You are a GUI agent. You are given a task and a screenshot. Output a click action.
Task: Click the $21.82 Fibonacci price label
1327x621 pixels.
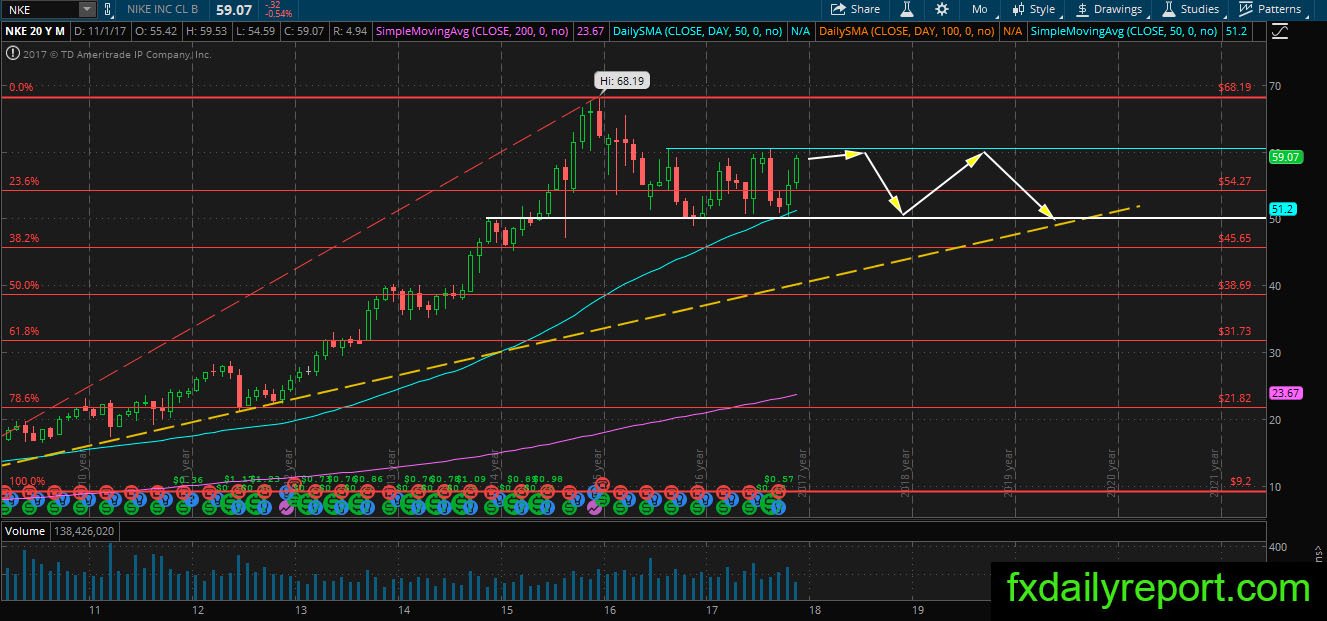[x=1235, y=398]
